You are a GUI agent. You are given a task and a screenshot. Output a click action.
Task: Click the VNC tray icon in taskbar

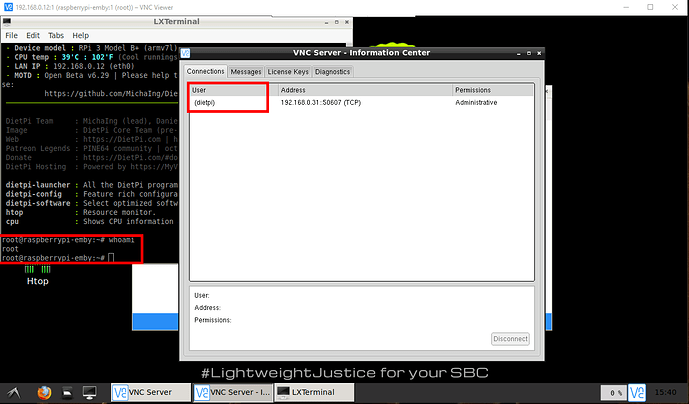637,393
